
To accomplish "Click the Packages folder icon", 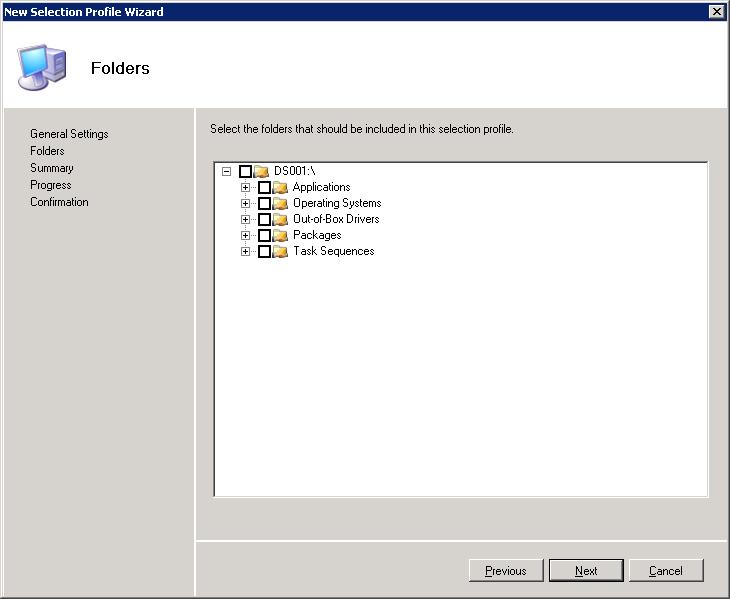I will (x=281, y=236).
